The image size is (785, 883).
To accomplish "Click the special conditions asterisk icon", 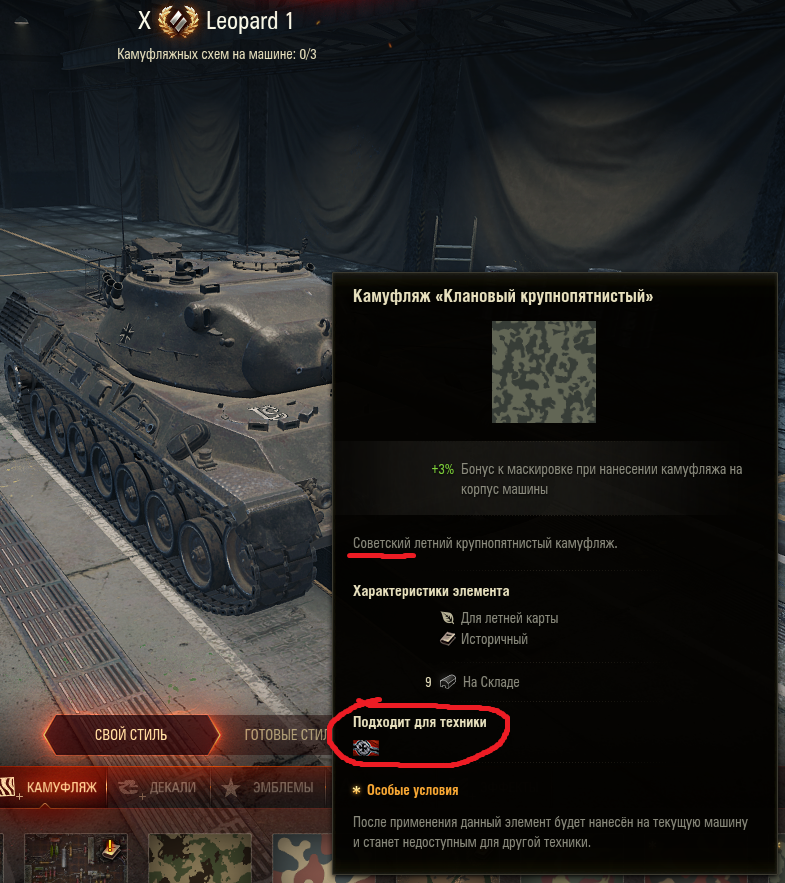I will 356,790.
